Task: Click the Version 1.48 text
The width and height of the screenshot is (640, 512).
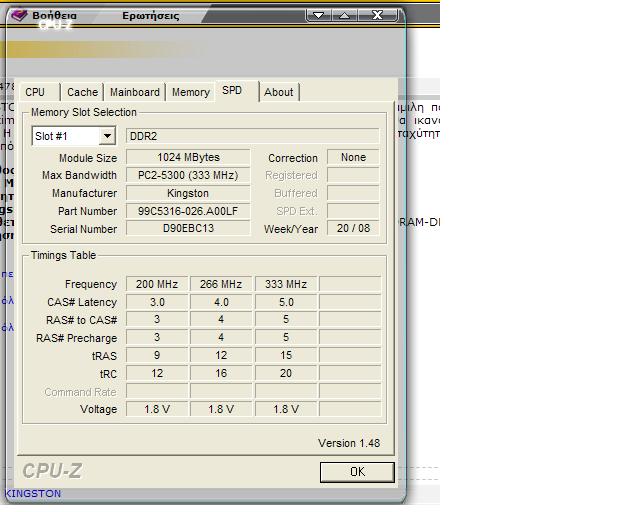Action: point(349,443)
